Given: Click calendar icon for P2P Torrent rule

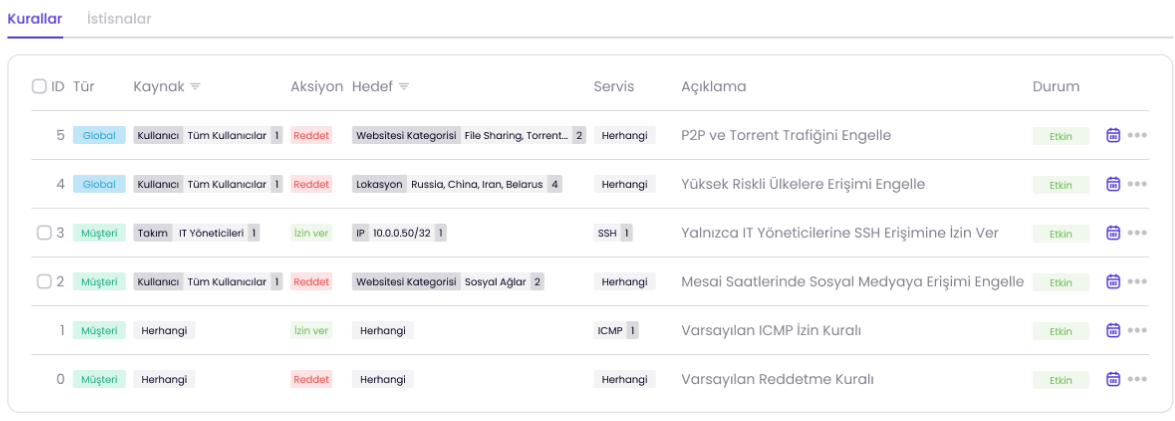Looking at the screenshot, I should pyautogui.click(x=1113, y=135).
